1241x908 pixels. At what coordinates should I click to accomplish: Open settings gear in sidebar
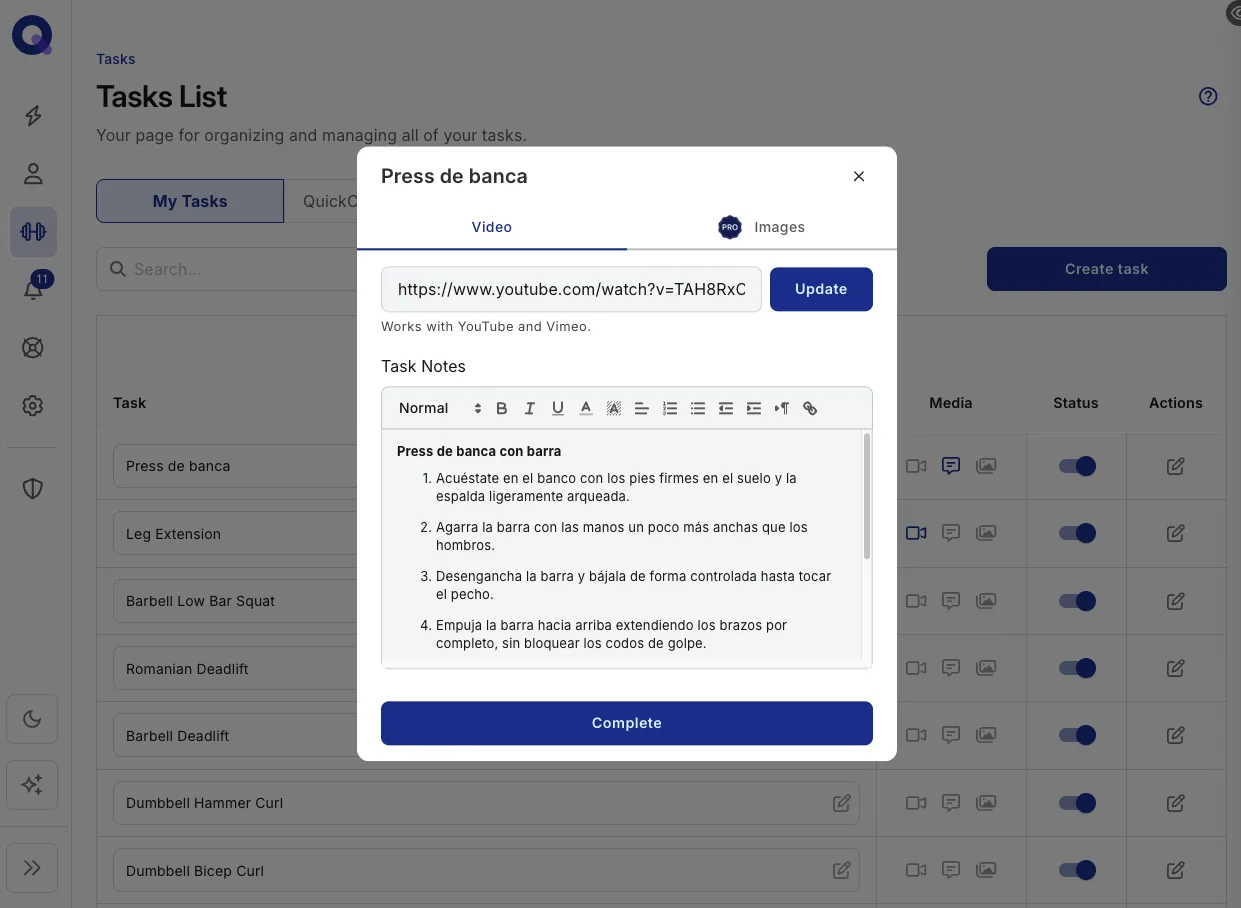tap(33, 406)
